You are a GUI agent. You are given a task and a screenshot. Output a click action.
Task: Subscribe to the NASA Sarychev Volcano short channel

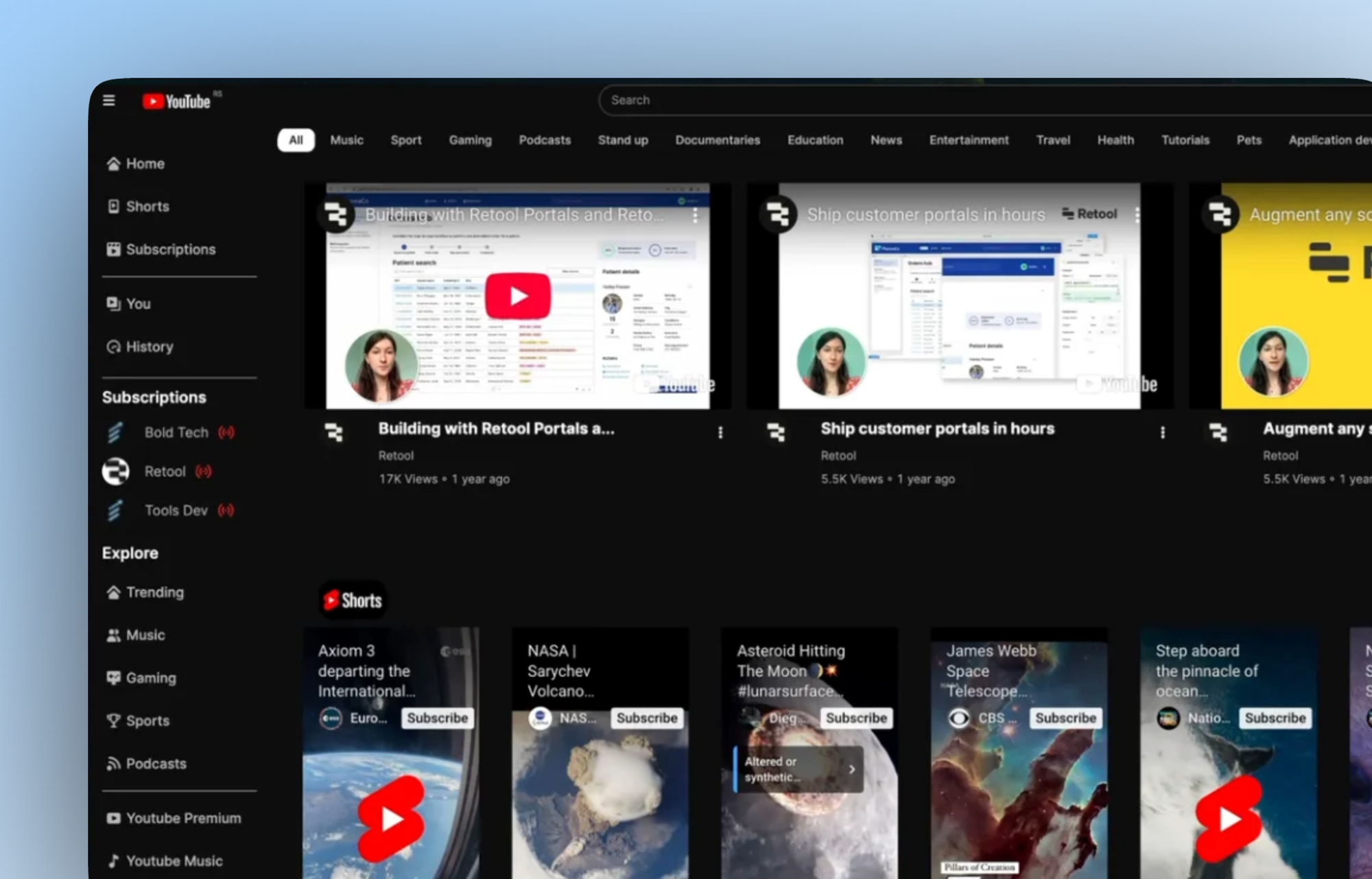(x=647, y=718)
